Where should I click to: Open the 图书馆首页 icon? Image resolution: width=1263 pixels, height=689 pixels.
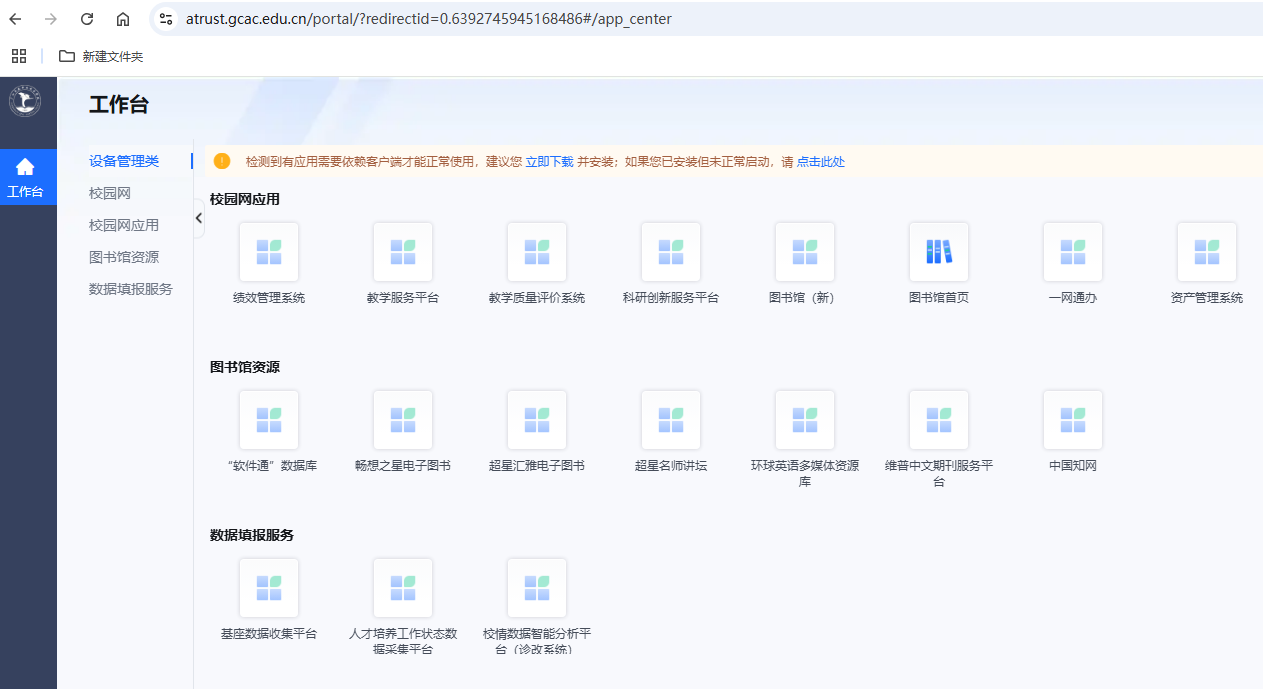coord(938,251)
